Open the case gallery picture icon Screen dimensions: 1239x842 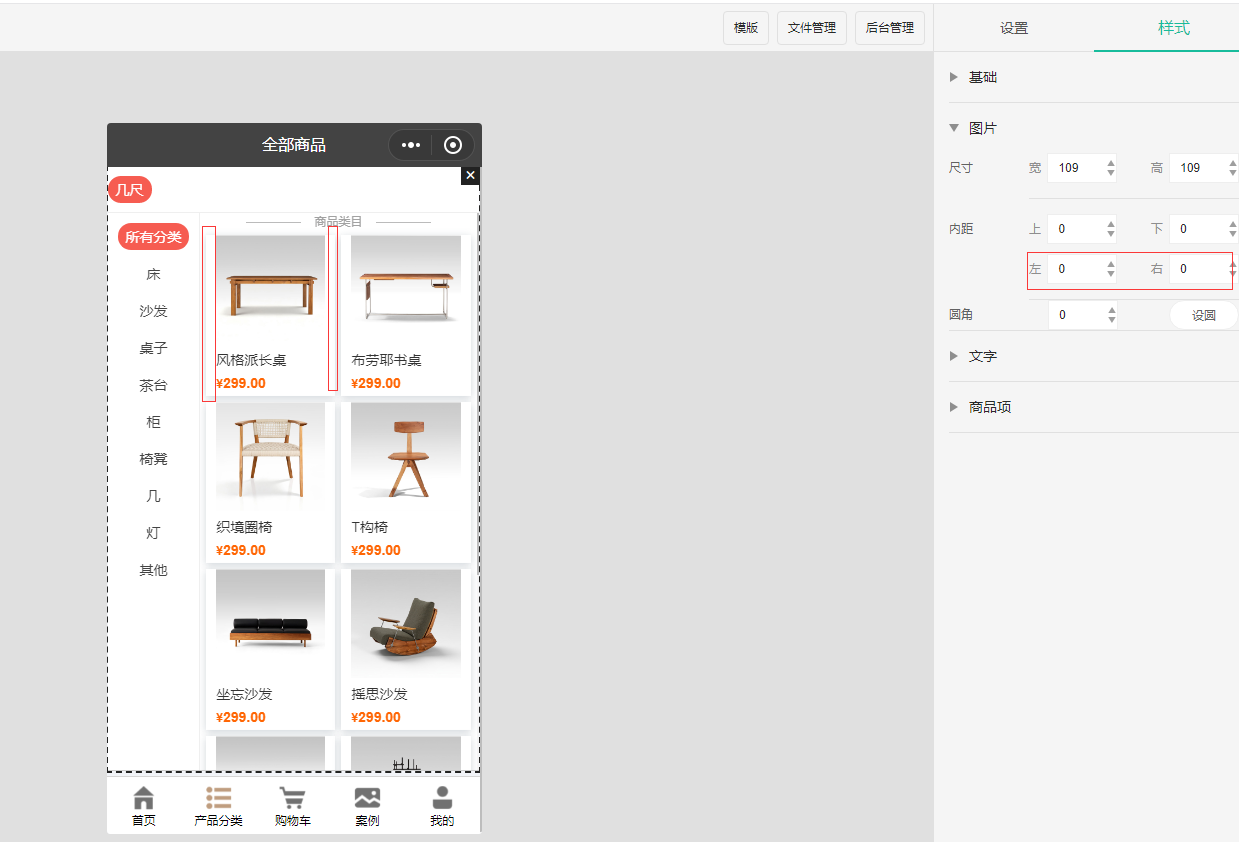click(367, 798)
